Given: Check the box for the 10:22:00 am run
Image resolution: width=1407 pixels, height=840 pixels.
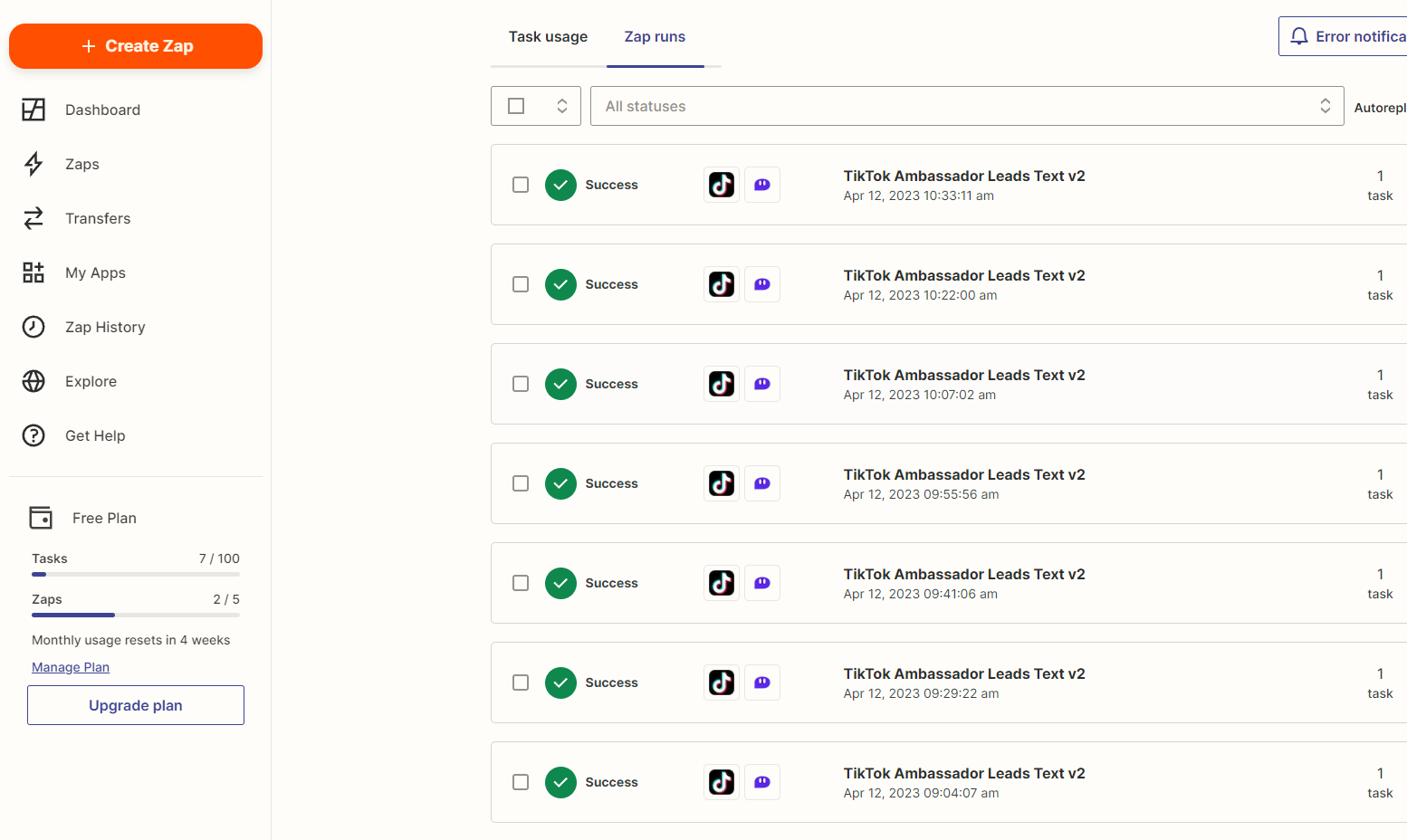Looking at the screenshot, I should coord(521,284).
